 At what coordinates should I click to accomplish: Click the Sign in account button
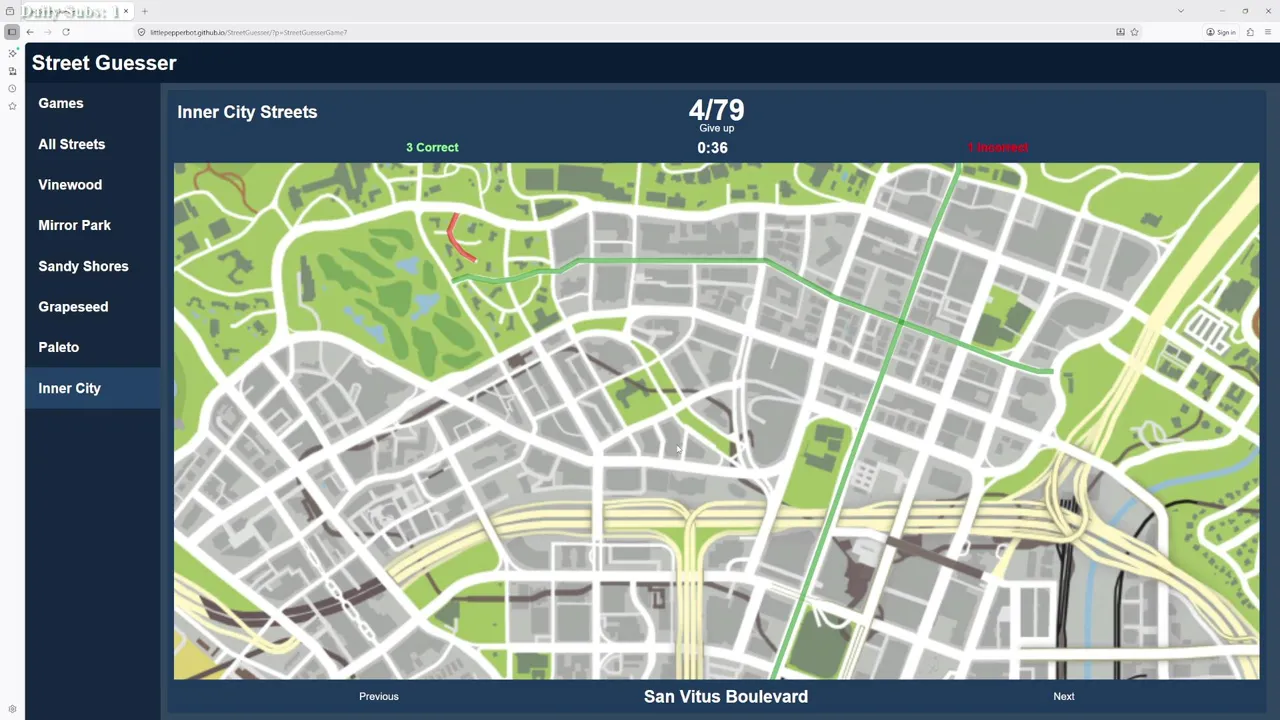1221,32
